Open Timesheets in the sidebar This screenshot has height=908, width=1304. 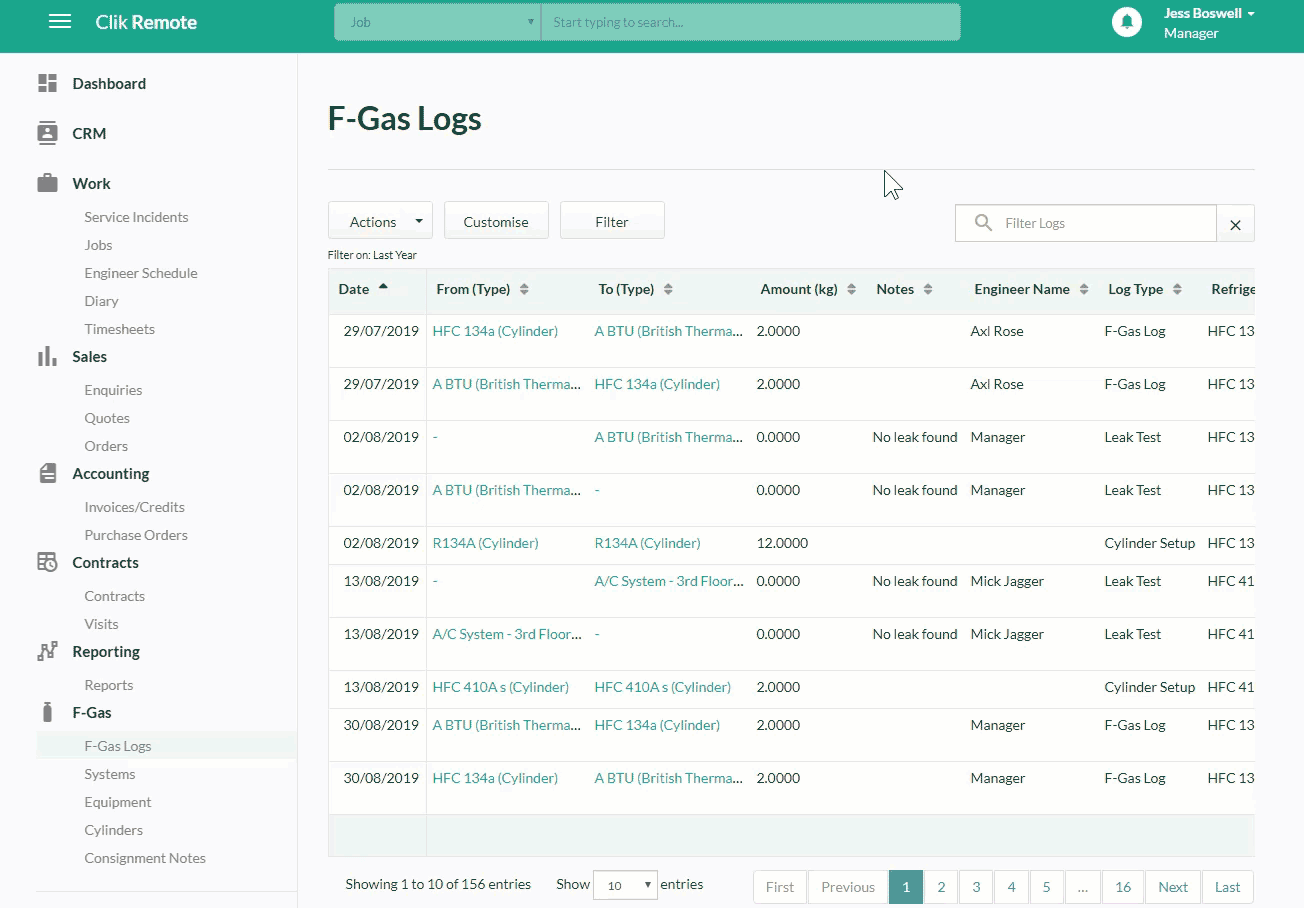tap(119, 329)
